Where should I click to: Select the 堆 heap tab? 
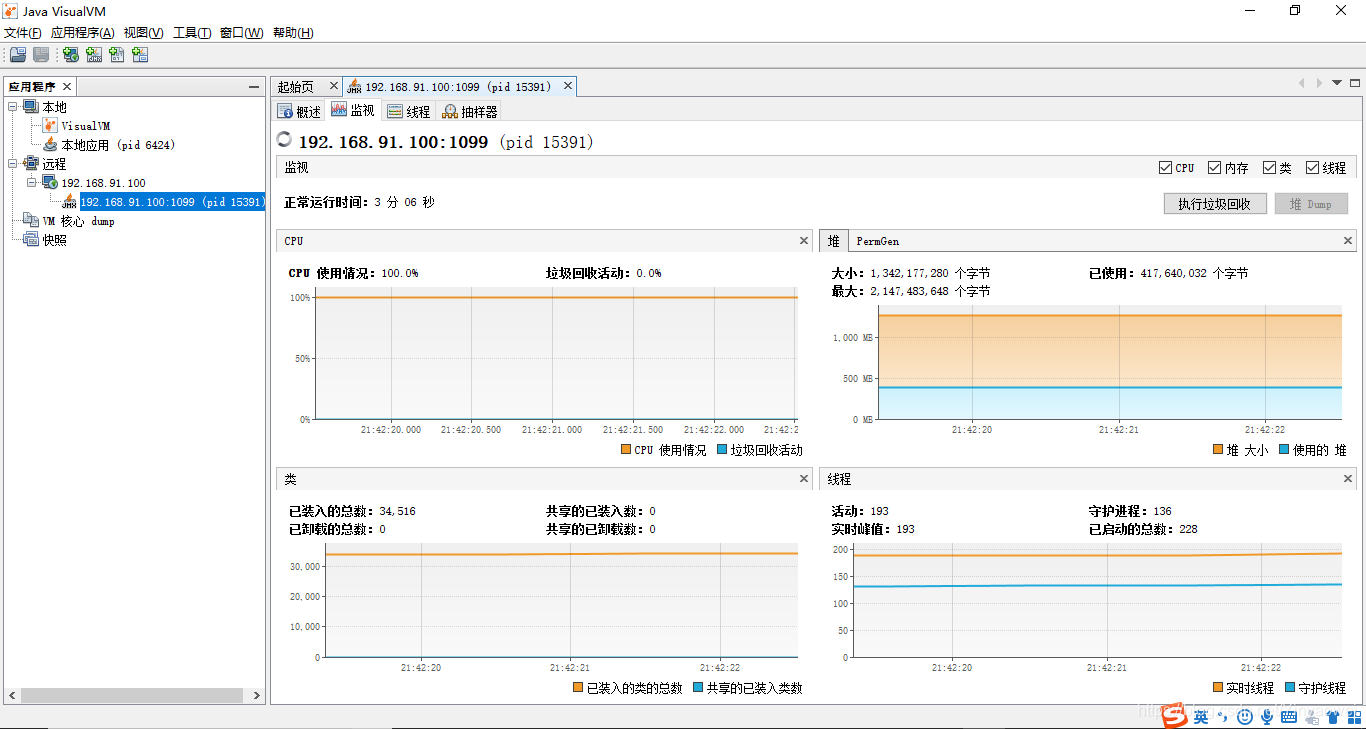833,241
